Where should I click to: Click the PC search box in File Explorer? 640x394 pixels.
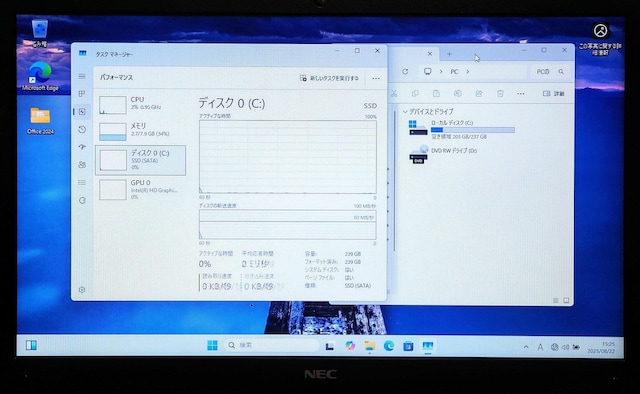[x=549, y=71]
